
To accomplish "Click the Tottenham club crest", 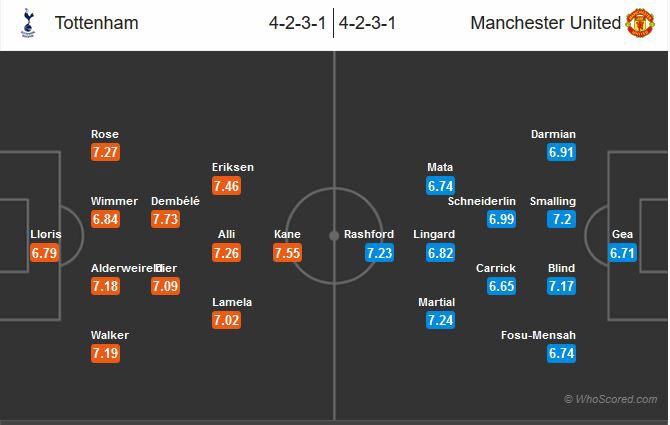I will tap(24, 23).
